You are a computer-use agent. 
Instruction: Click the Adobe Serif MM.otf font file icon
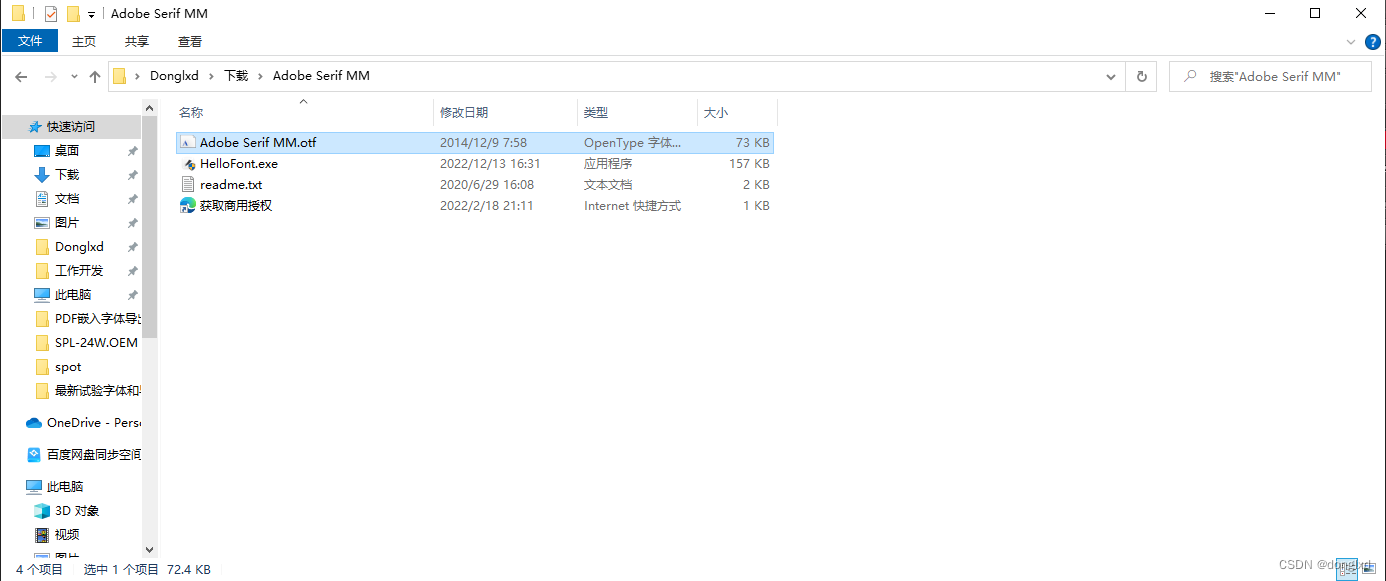click(x=187, y=143)
